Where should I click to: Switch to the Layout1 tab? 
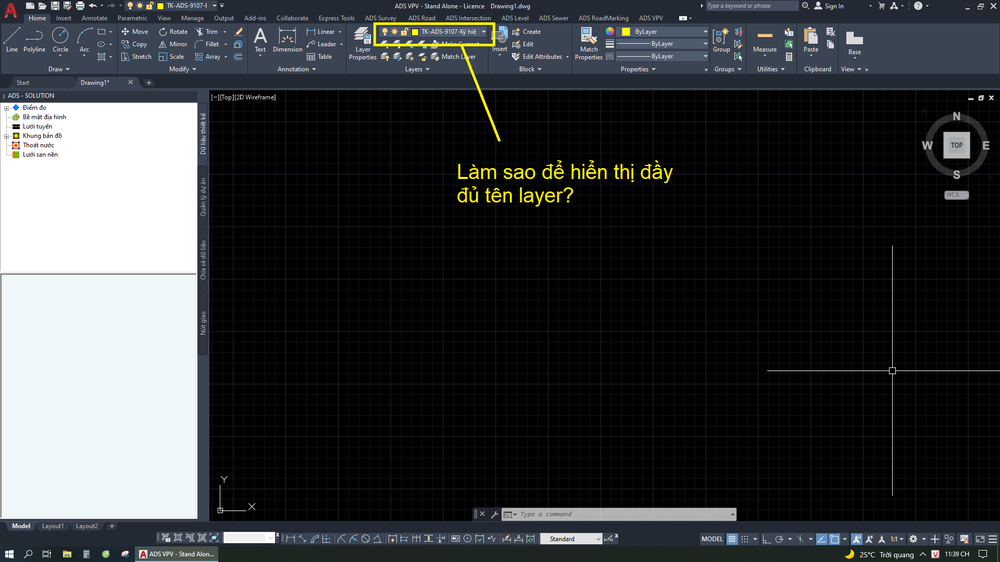(53, 526)
